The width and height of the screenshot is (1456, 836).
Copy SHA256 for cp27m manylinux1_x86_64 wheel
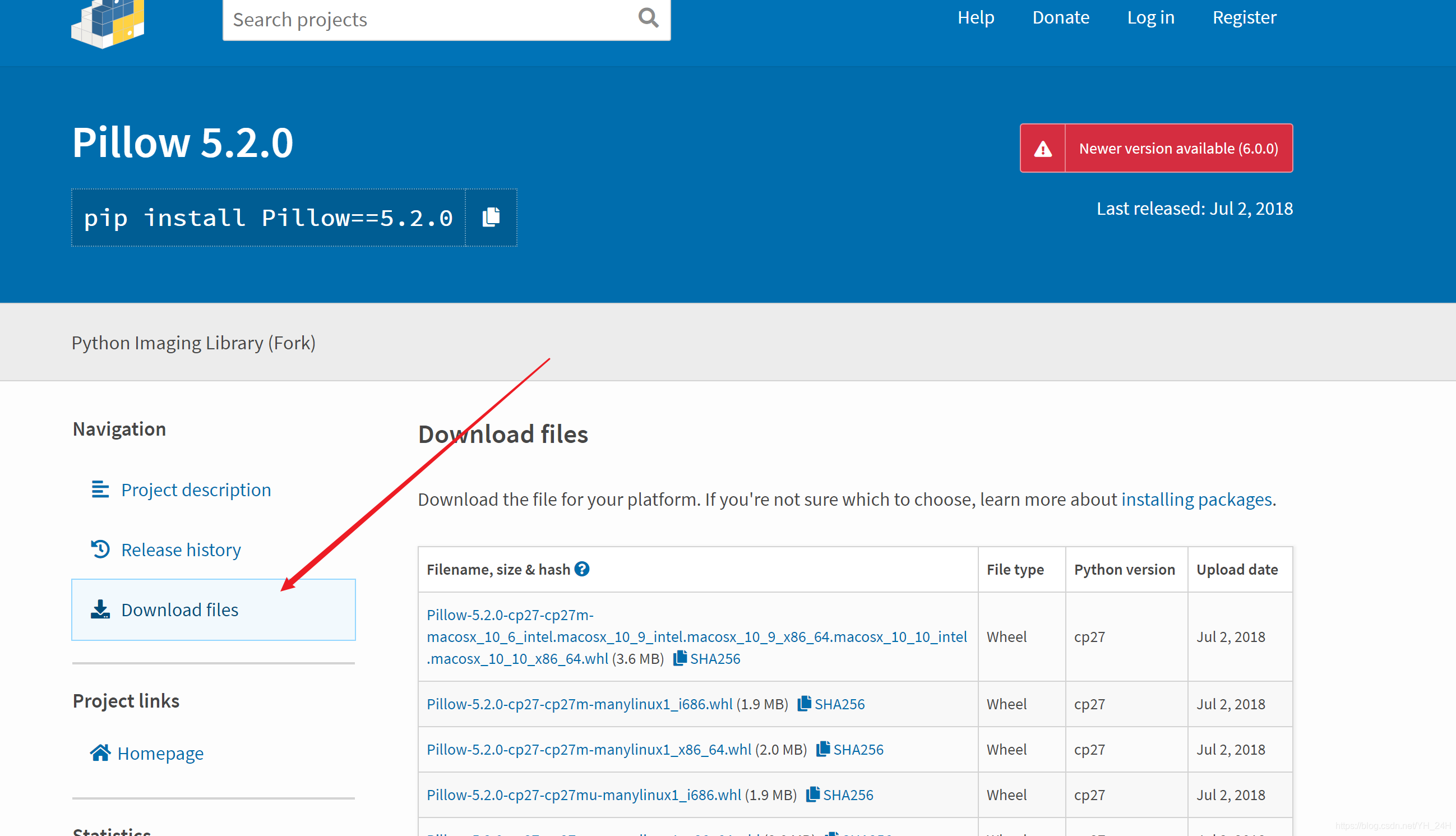point(851,749)
